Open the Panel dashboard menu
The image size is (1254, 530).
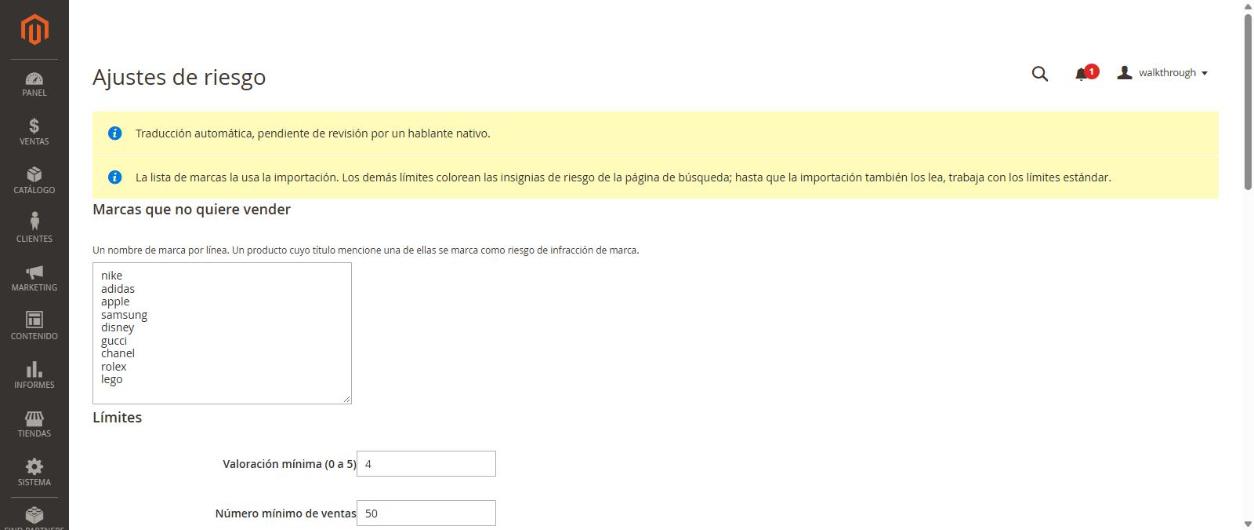tap(34, 84)
